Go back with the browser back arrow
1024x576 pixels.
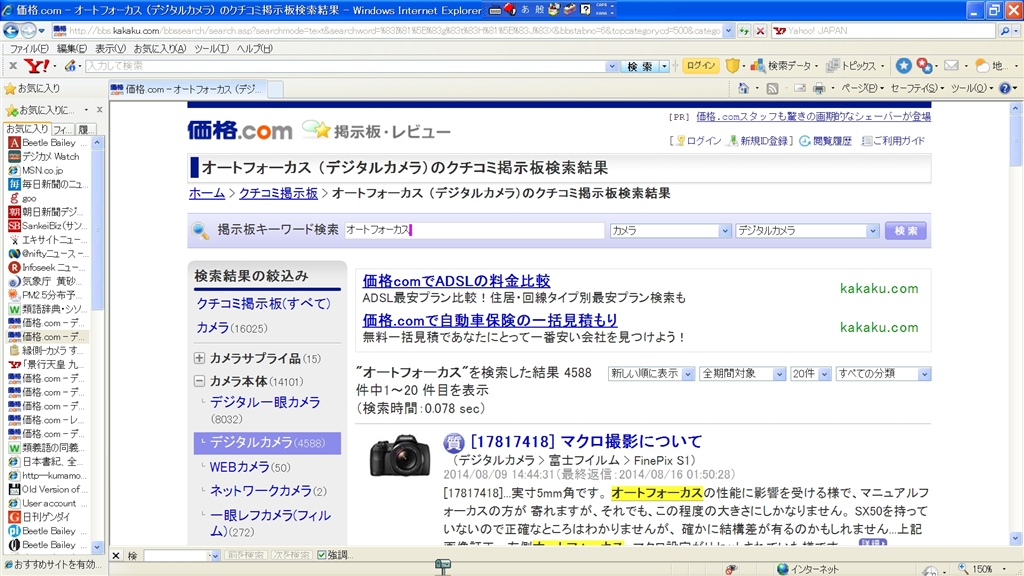pos(11,30)
